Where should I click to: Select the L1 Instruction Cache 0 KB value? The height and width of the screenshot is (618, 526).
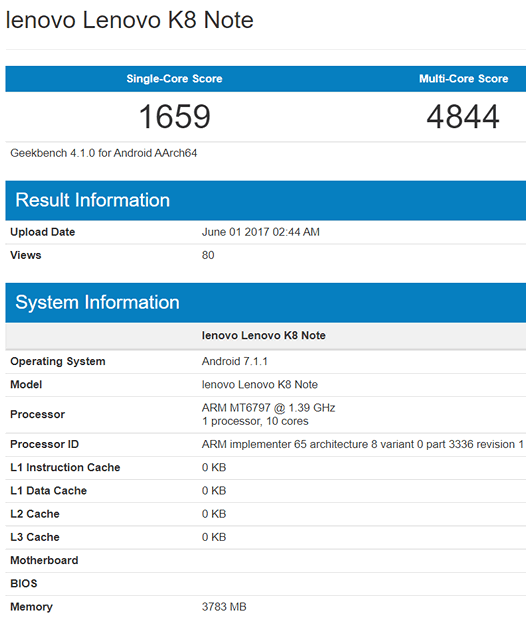(x=214, y=467)
